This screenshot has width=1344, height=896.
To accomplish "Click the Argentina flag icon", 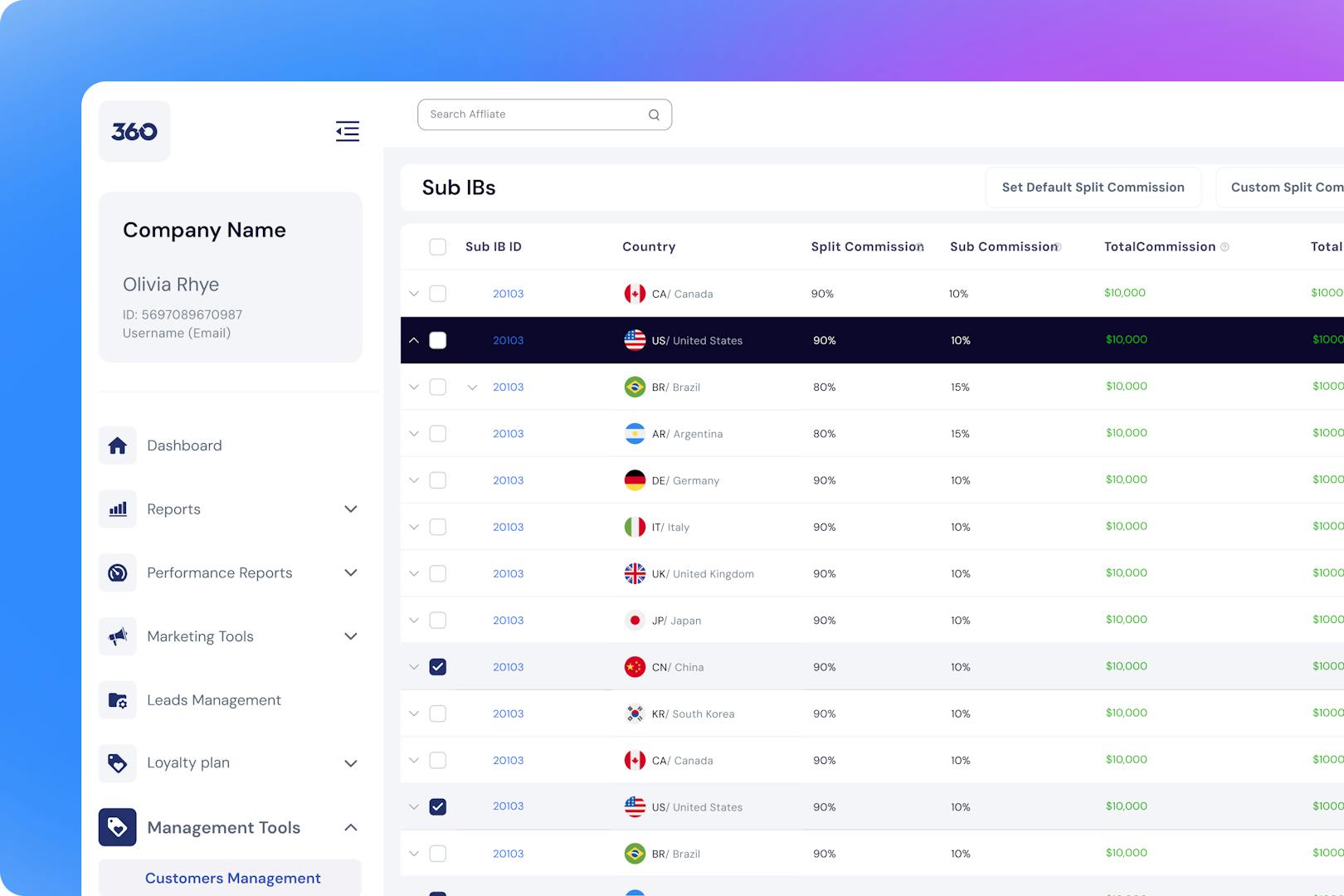I will click(635, 434).
